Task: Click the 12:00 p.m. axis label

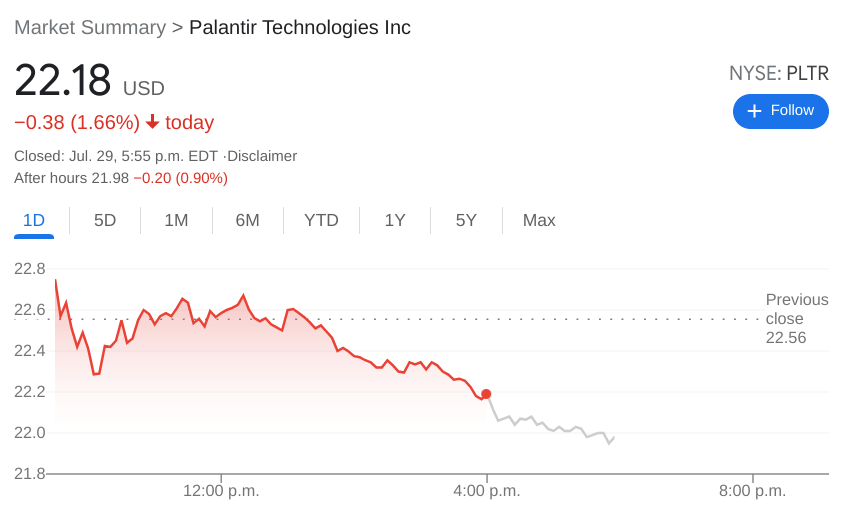Action: [x=221, y=491]
